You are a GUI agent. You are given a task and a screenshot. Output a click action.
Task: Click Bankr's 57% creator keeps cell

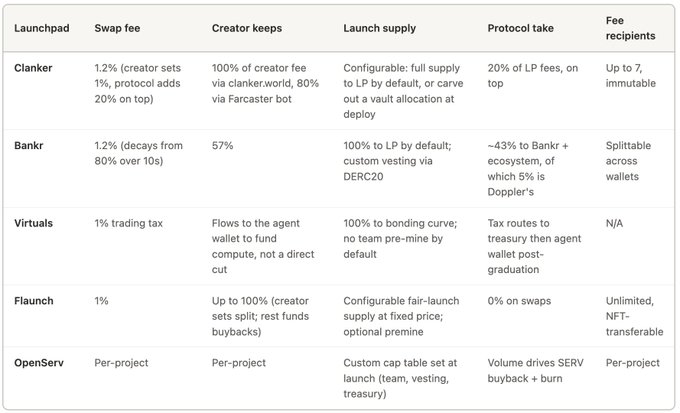[222, 145]
